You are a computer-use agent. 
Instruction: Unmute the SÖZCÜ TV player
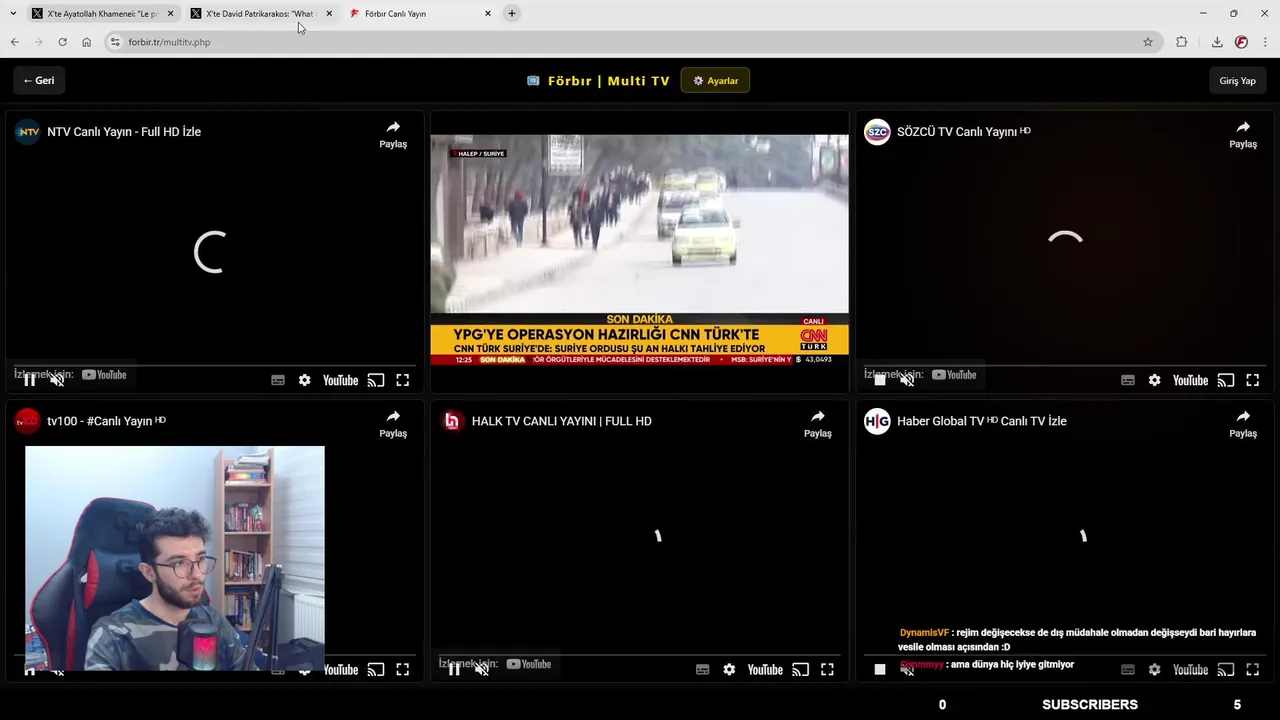[x=907, y=380]
